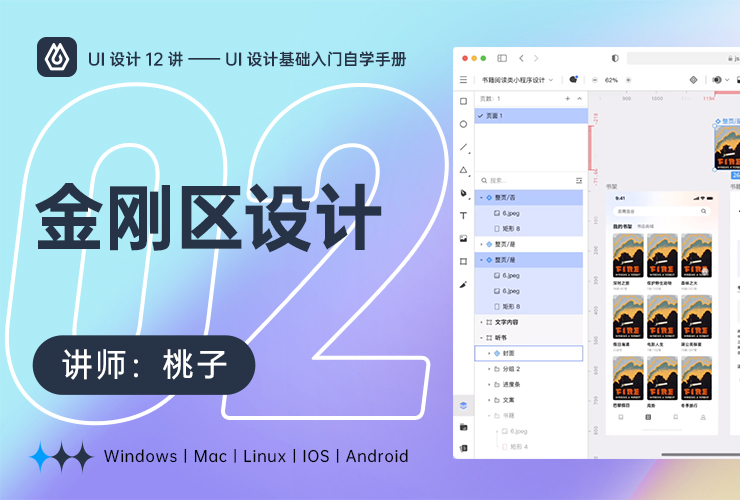Click the 页数: 1 pages header label
The height and width of the screenshot is (500, 740).
pyautogui.click(x=490, y=99)
